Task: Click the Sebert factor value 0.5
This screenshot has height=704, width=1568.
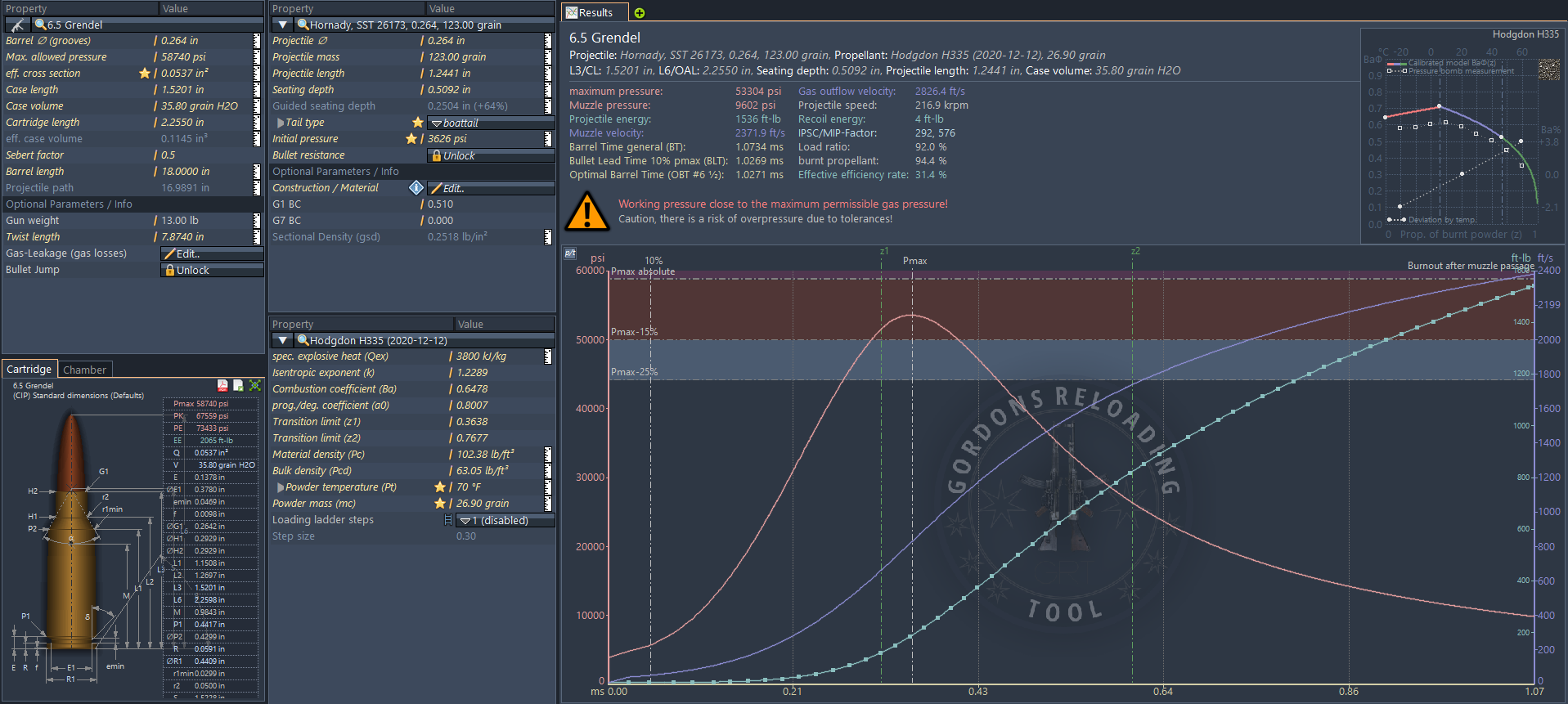Action: [168, 155]
